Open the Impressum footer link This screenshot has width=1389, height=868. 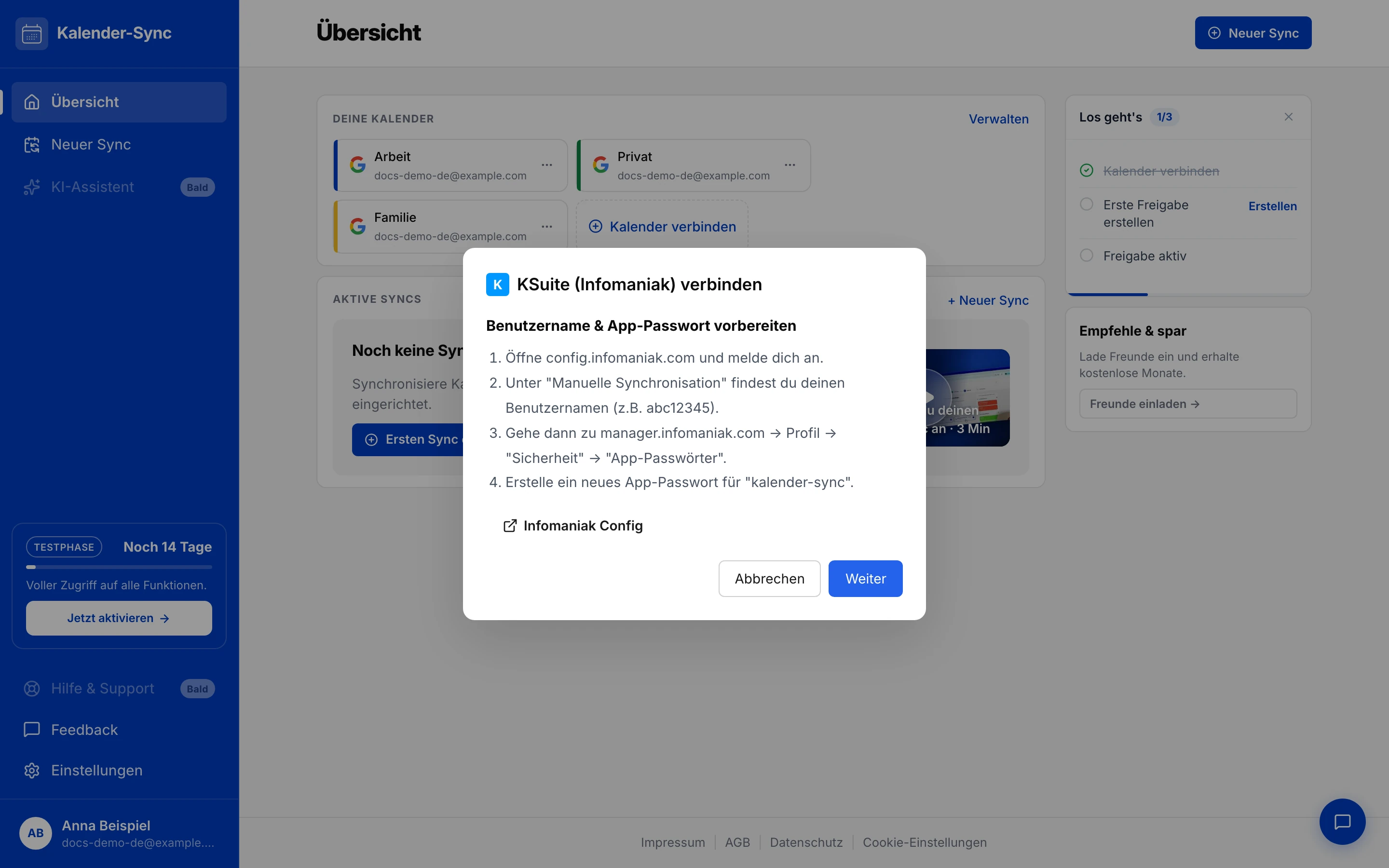tap(673, 842)
